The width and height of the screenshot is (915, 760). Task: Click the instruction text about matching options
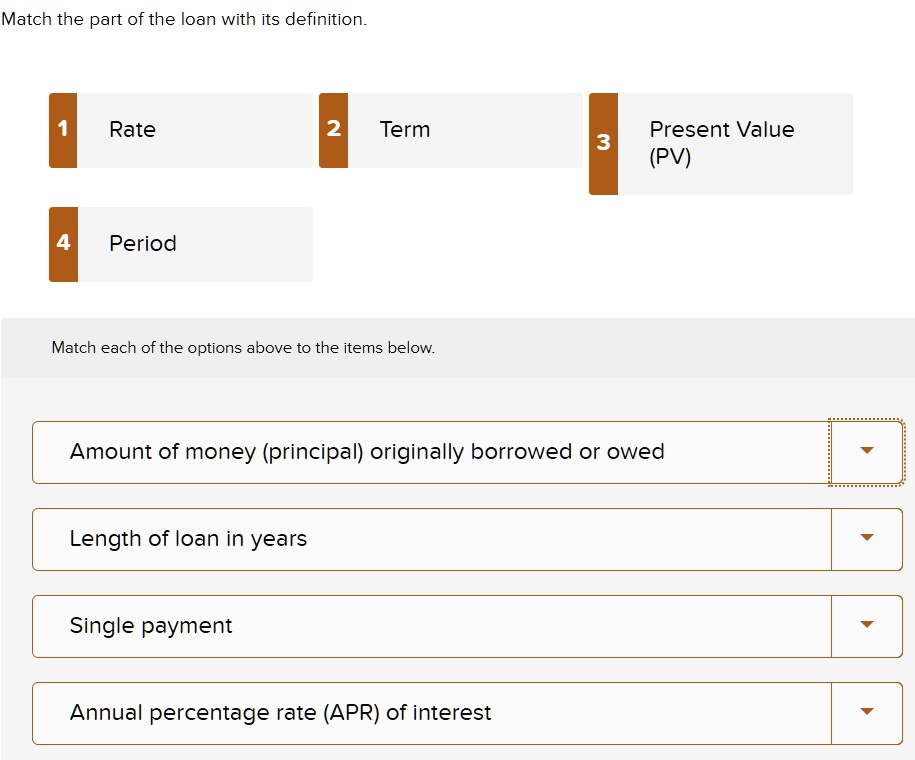click(242, 347)
